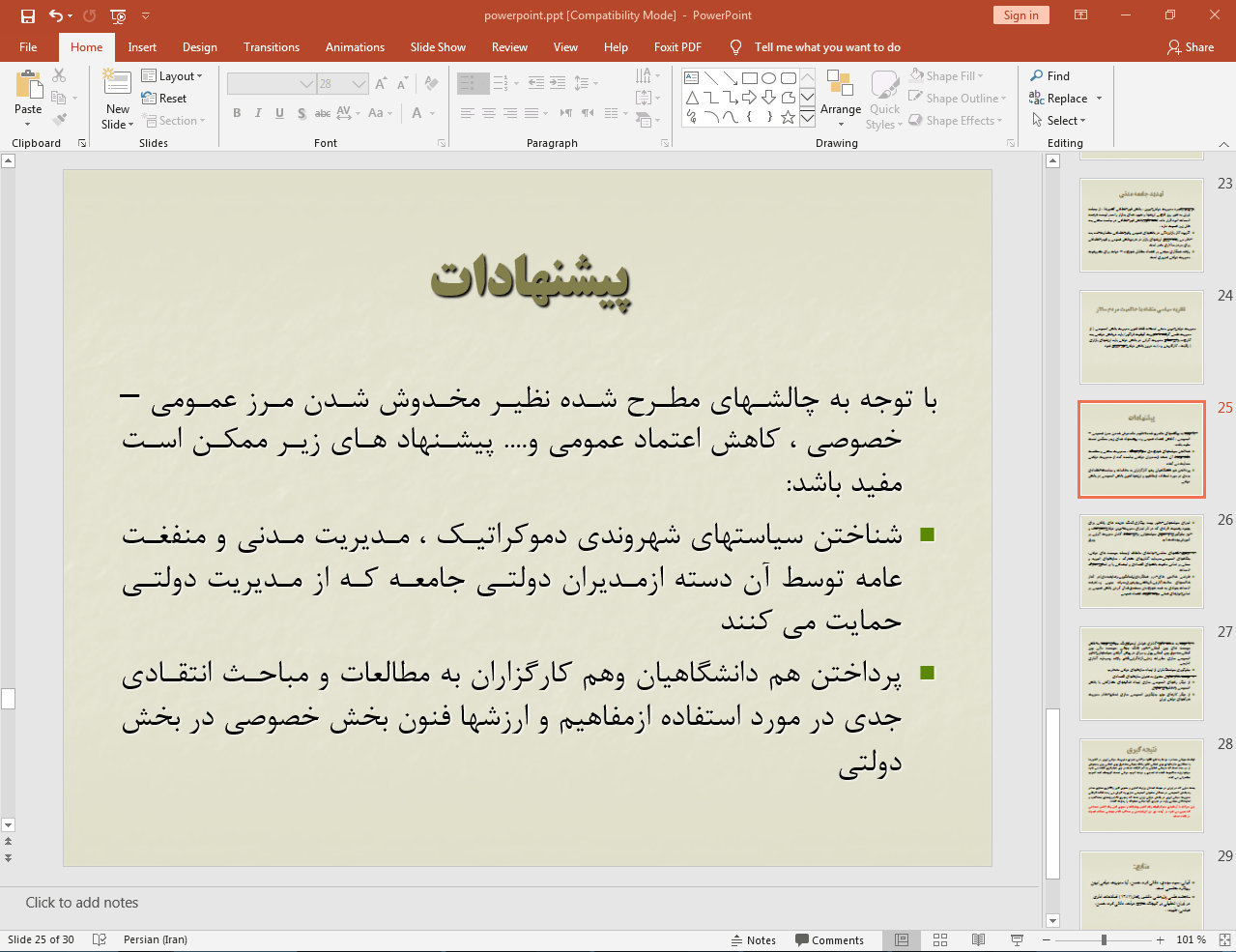This screenshot has height=952, width=1236.
Task: Select the Star shape in gallery
Action: pos(789,117)
